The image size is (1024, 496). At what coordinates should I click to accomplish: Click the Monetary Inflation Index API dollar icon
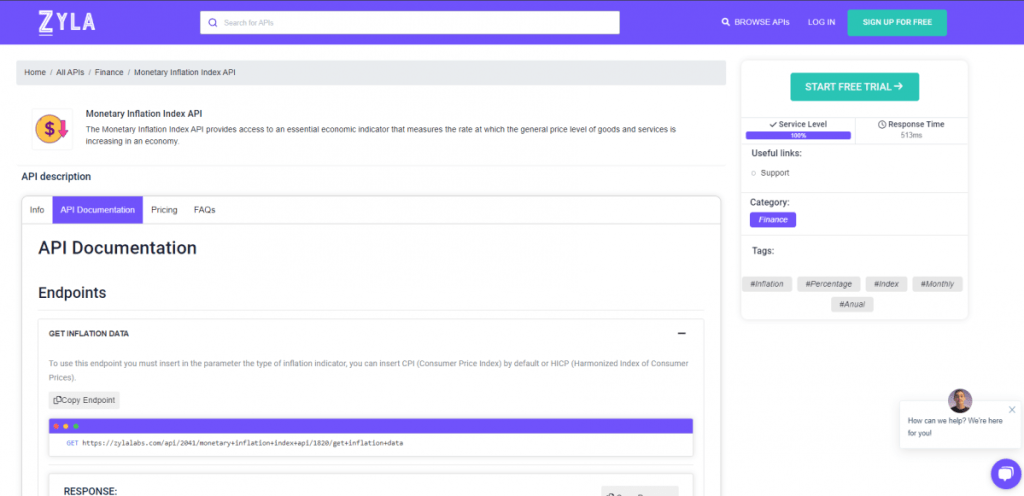coord(52,129)
